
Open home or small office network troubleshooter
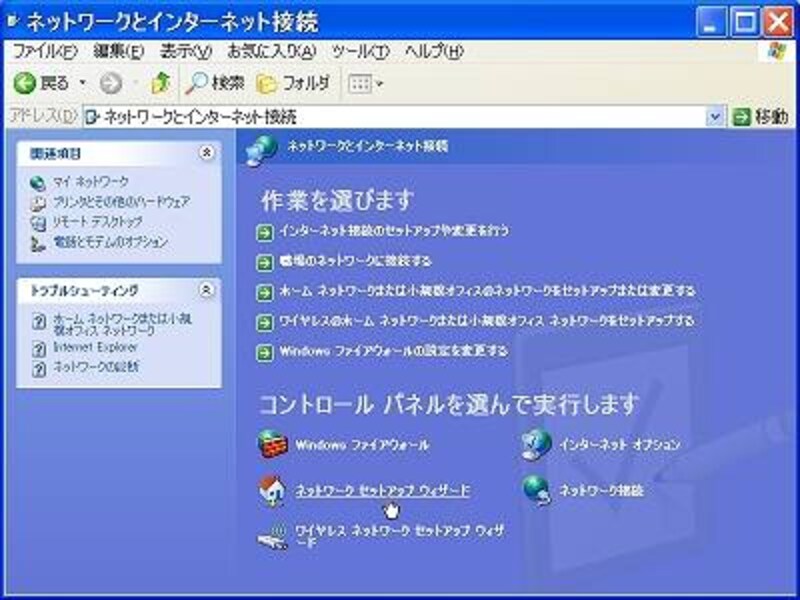122,324
